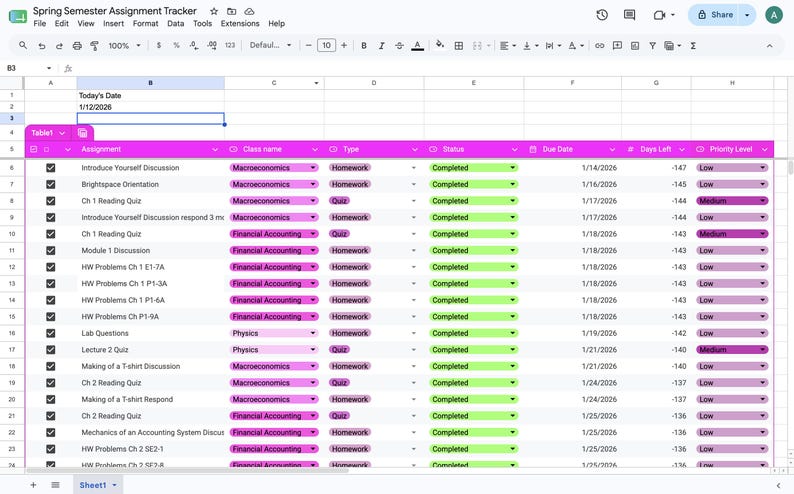Uncheck Brightspace Orientation checkbox
Viewport: 794px width, 494px height.
coord(51,184)
